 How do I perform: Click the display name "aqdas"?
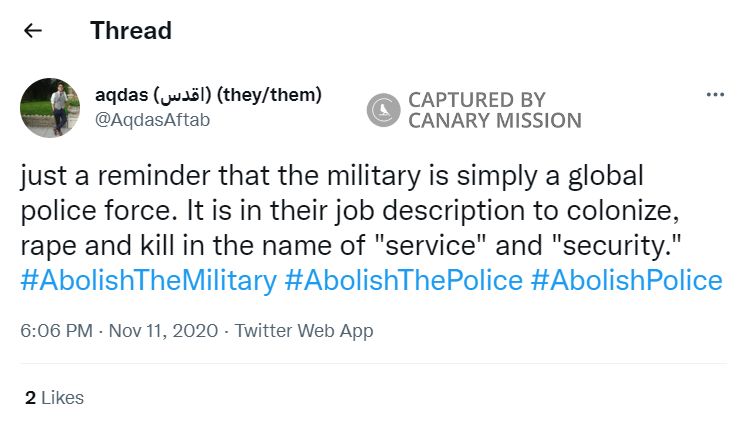(x=122, y=96)
